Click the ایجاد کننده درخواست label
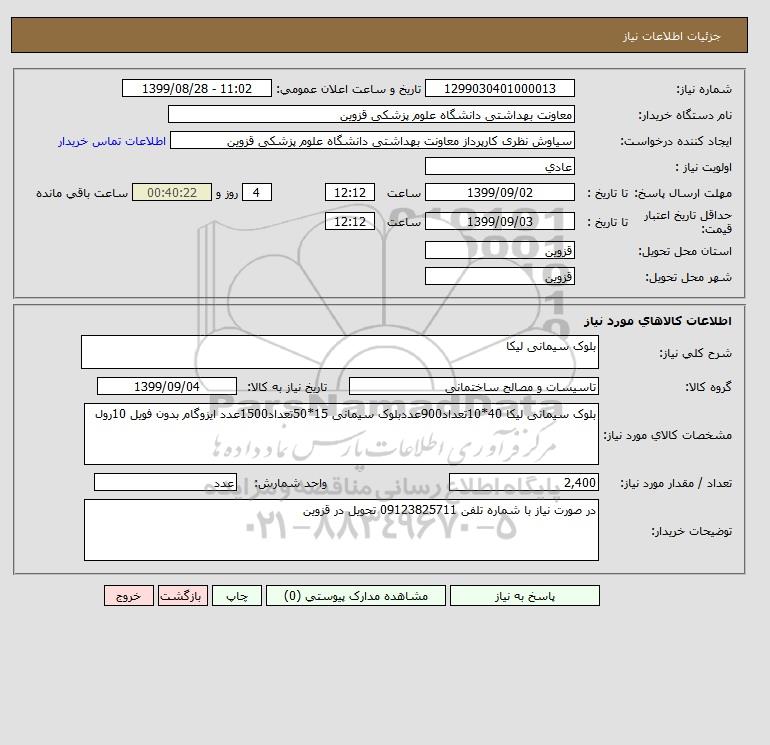The height and width of the screenshot is (745, 770). [676, 141]
